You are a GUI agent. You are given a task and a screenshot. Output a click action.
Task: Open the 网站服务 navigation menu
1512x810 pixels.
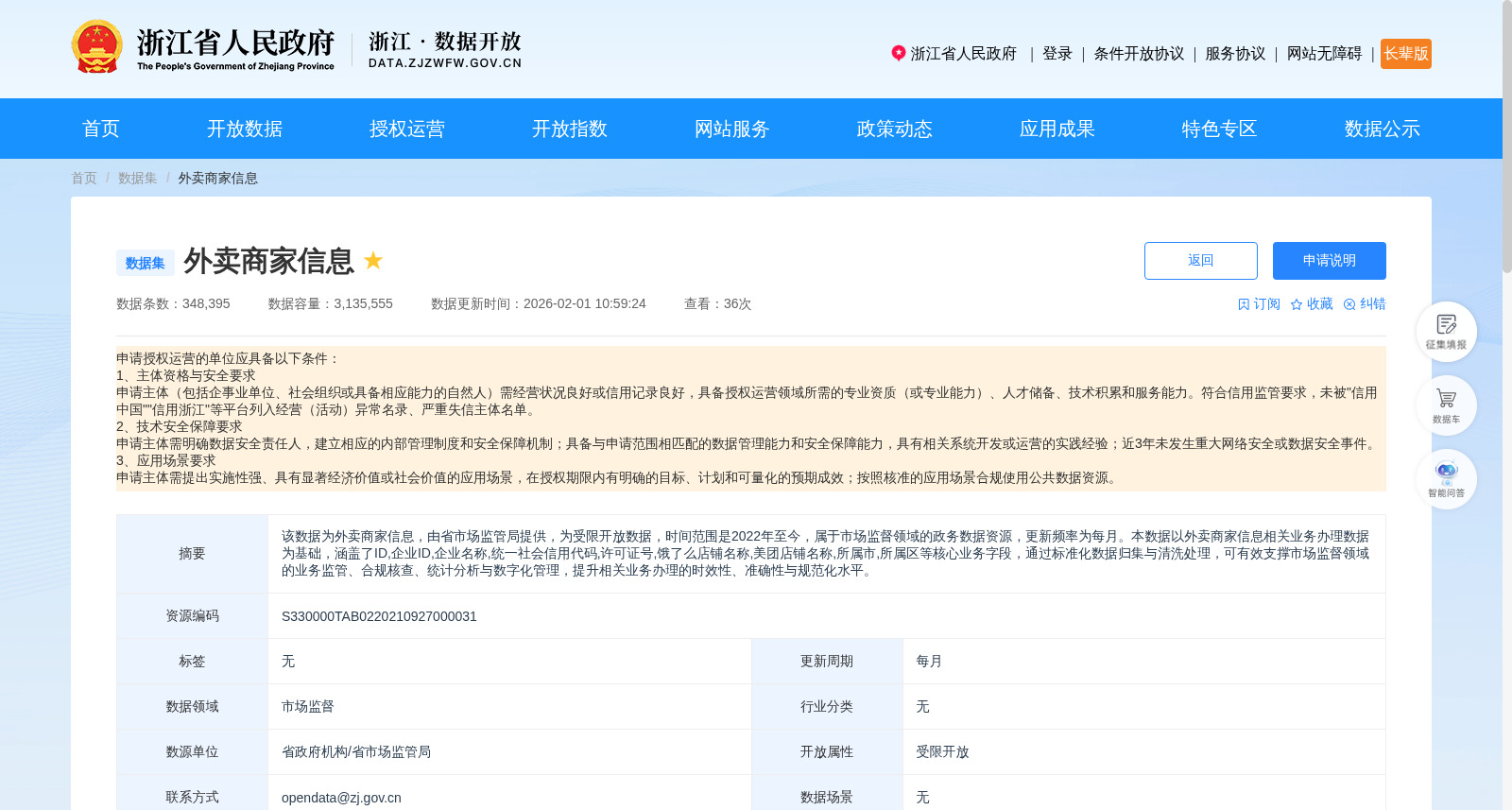[x=732, y=129]
